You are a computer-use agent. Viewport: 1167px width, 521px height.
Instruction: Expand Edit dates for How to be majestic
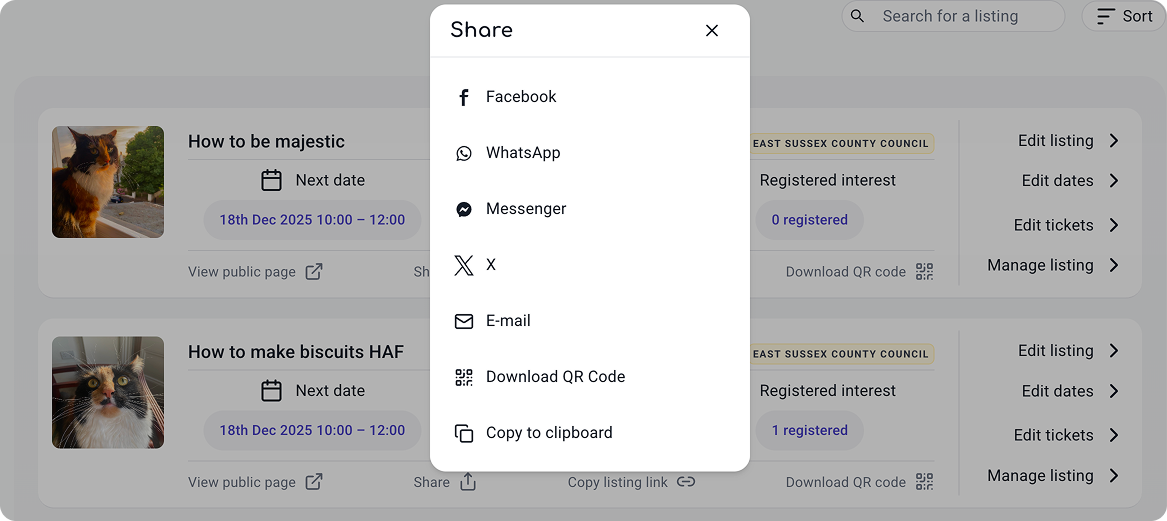[1070, 181]
